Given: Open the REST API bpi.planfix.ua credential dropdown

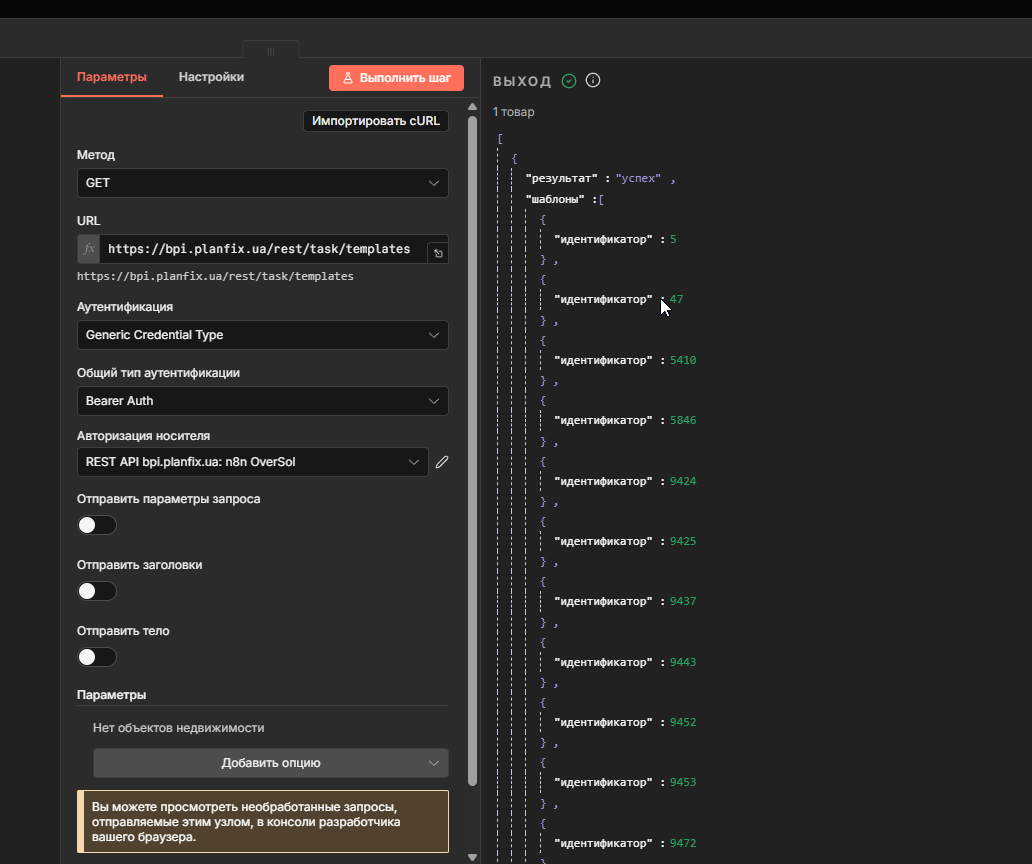Looking at the screenshot, I should [253, 462].
